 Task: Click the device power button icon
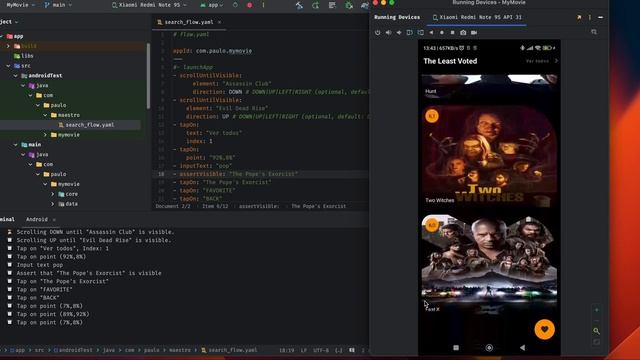(378, 32)
